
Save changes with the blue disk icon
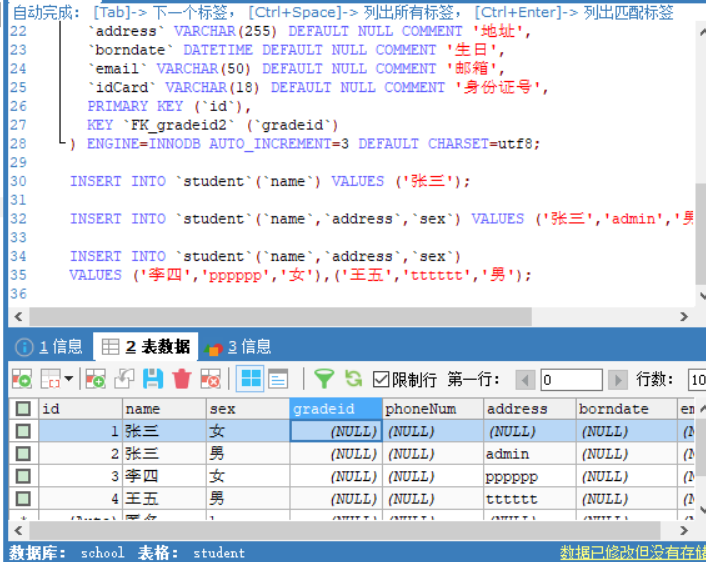pyautogui.click(x=153, y=379)
